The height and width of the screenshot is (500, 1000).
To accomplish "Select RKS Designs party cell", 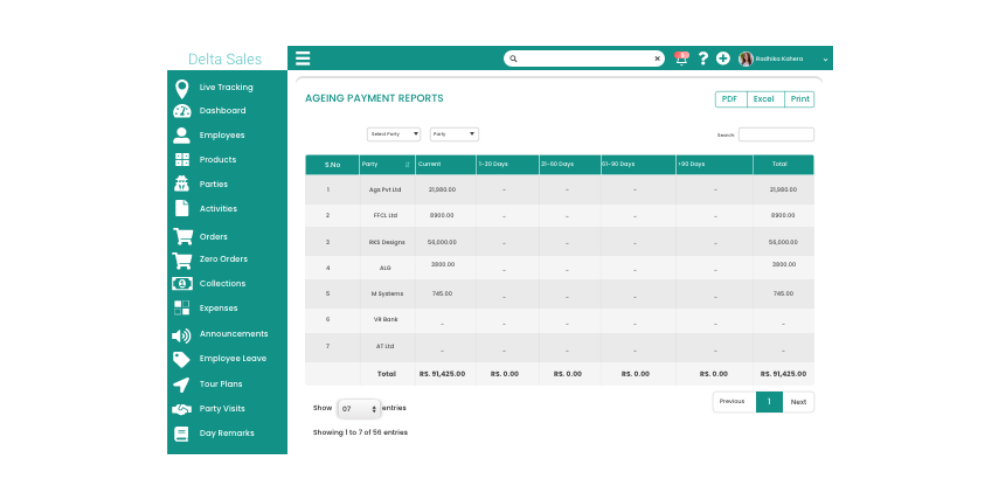I will pos(387,242).
